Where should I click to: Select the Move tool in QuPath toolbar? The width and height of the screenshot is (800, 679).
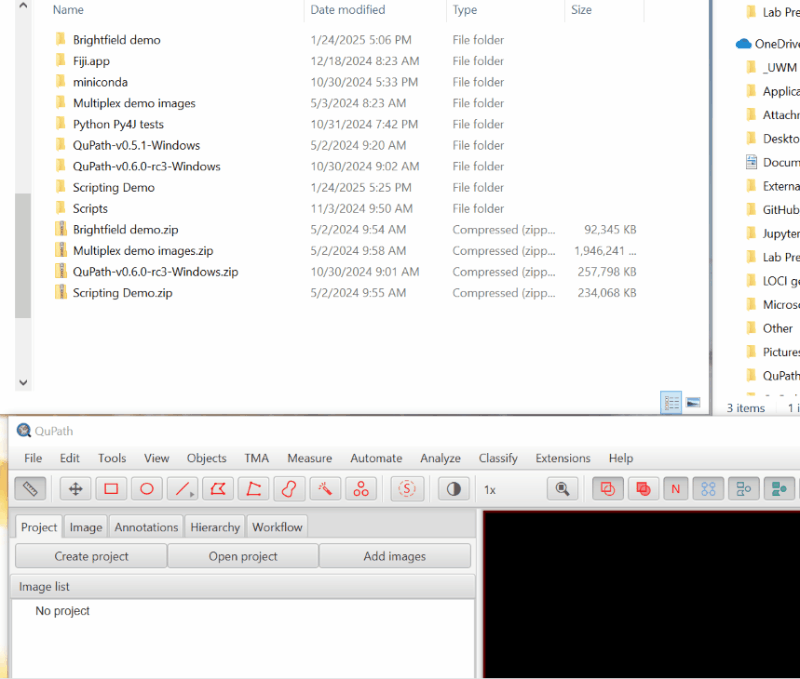pos(75,489)
